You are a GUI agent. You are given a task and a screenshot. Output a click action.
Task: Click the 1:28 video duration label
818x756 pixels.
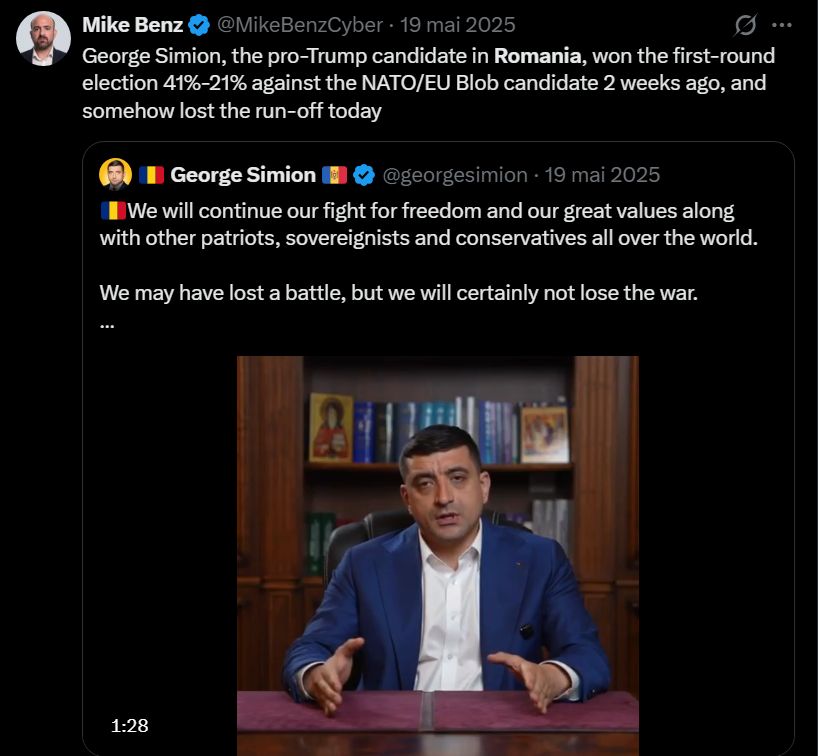coord(131,725)
